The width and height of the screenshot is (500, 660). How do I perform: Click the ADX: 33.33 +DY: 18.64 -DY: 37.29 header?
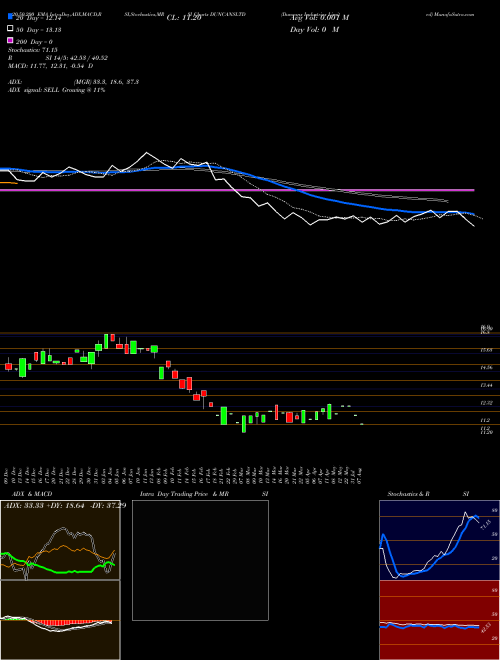click(x=65, y=505)
